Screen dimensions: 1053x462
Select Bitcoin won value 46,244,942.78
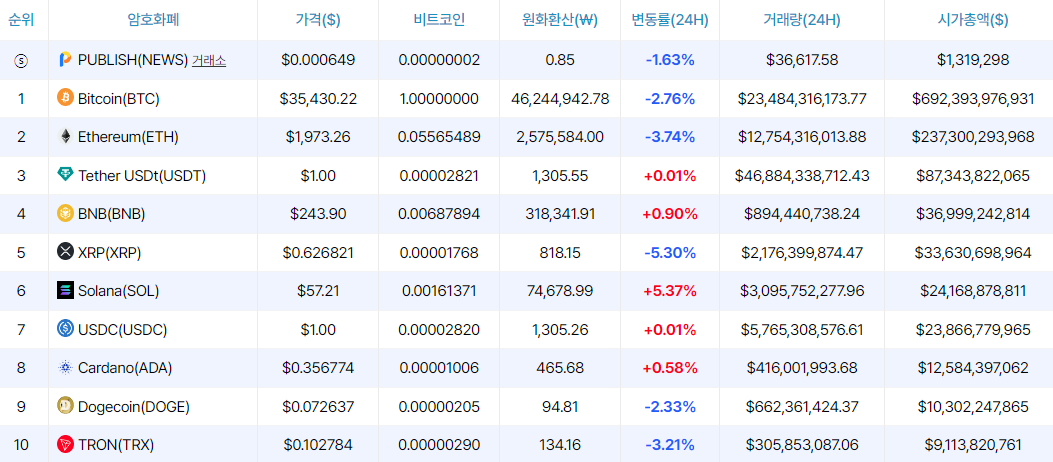[560, 99]
